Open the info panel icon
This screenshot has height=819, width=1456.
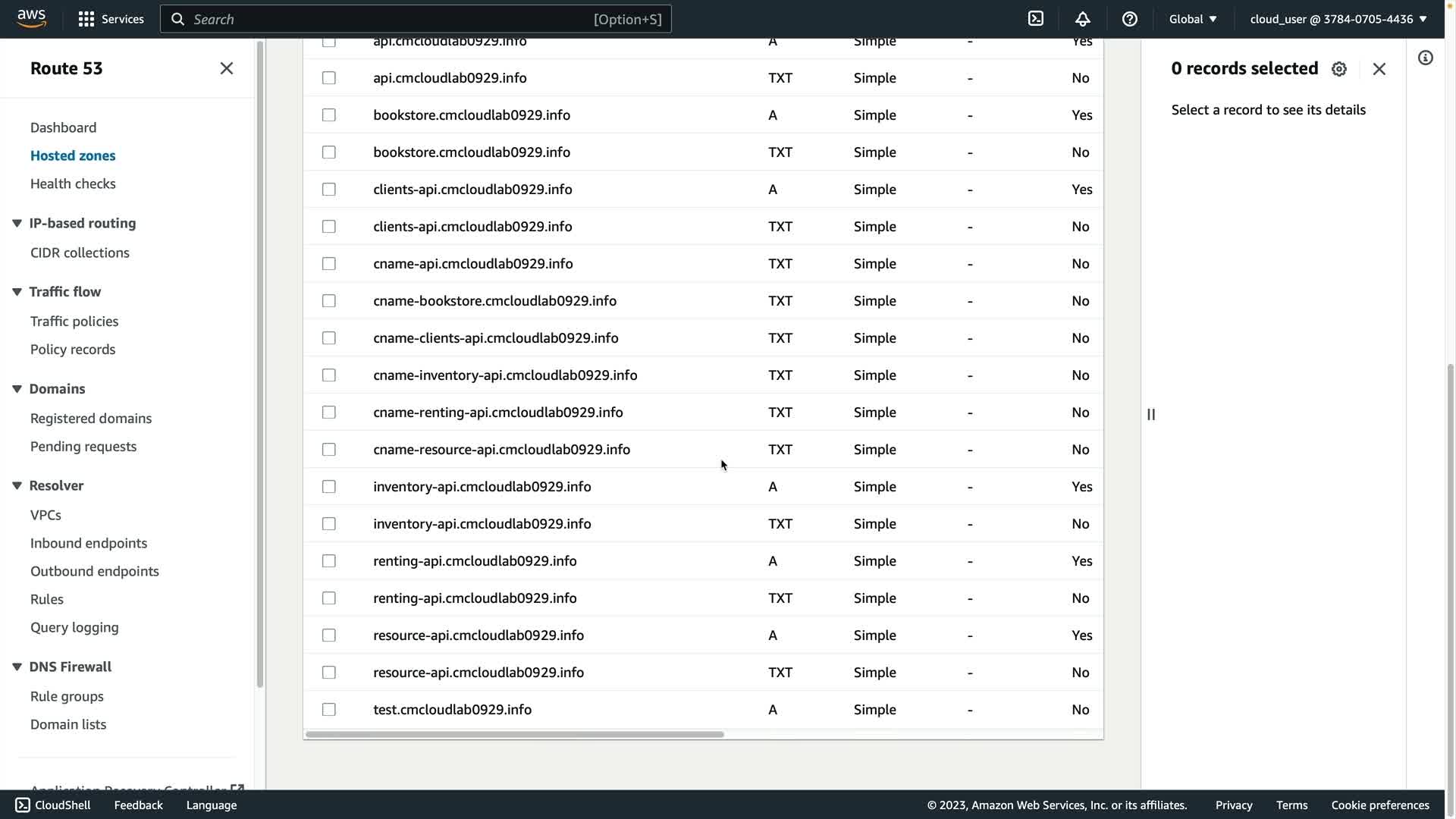1426,58
